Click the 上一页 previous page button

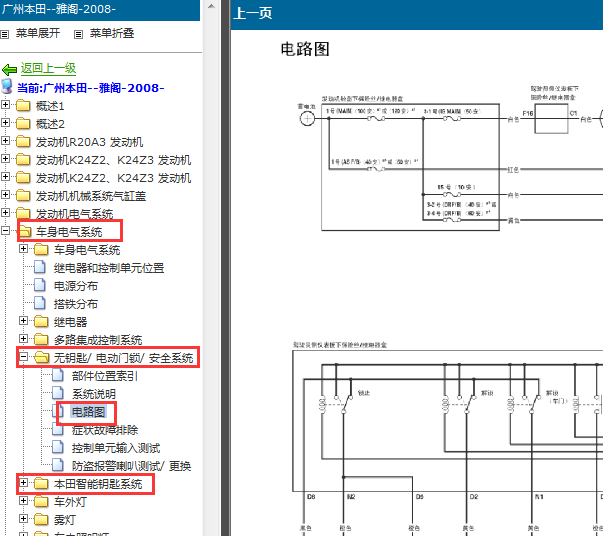pyautogui.click(x=253, y=13)
